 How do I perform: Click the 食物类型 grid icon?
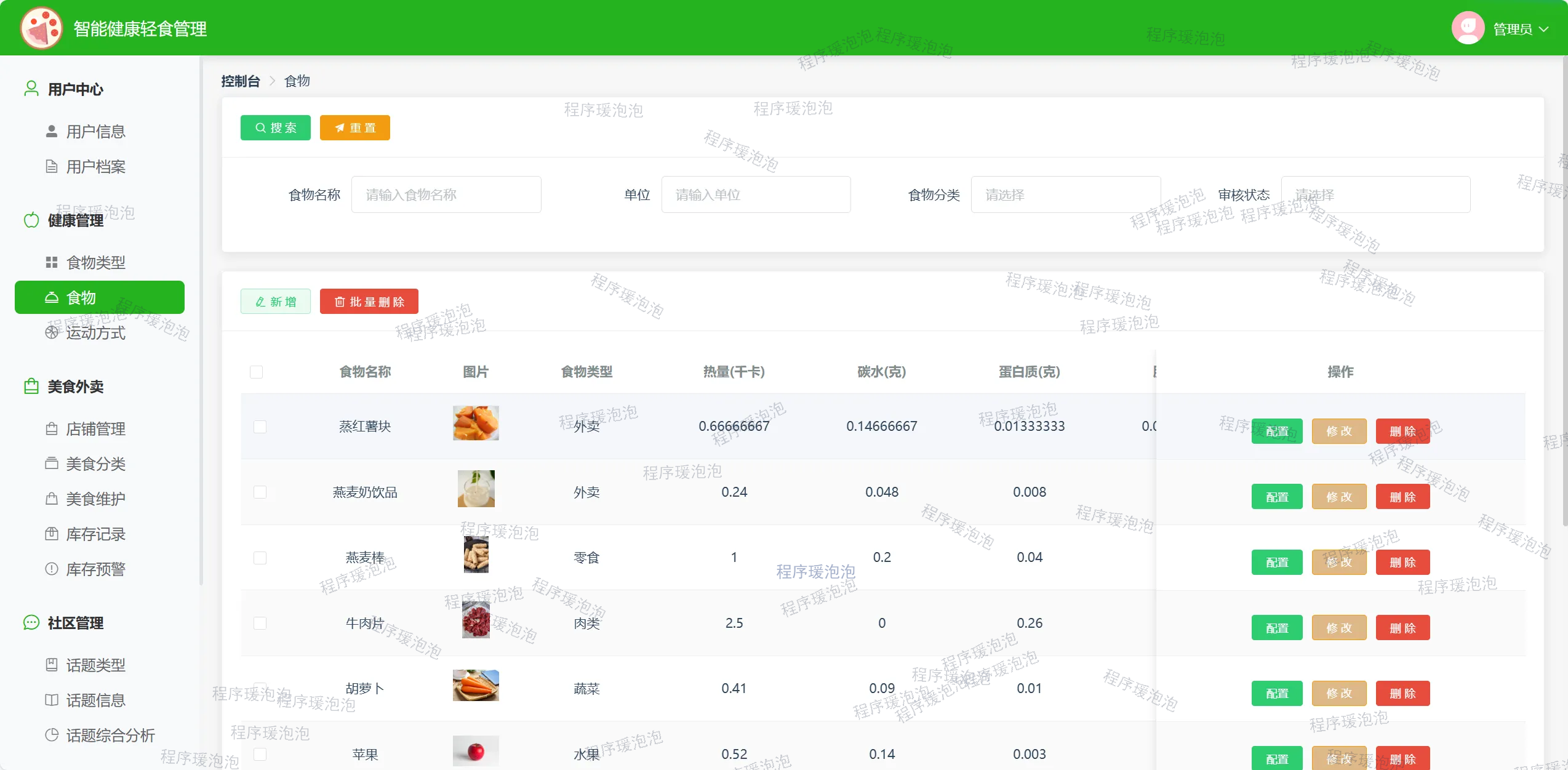coord(52,262)
